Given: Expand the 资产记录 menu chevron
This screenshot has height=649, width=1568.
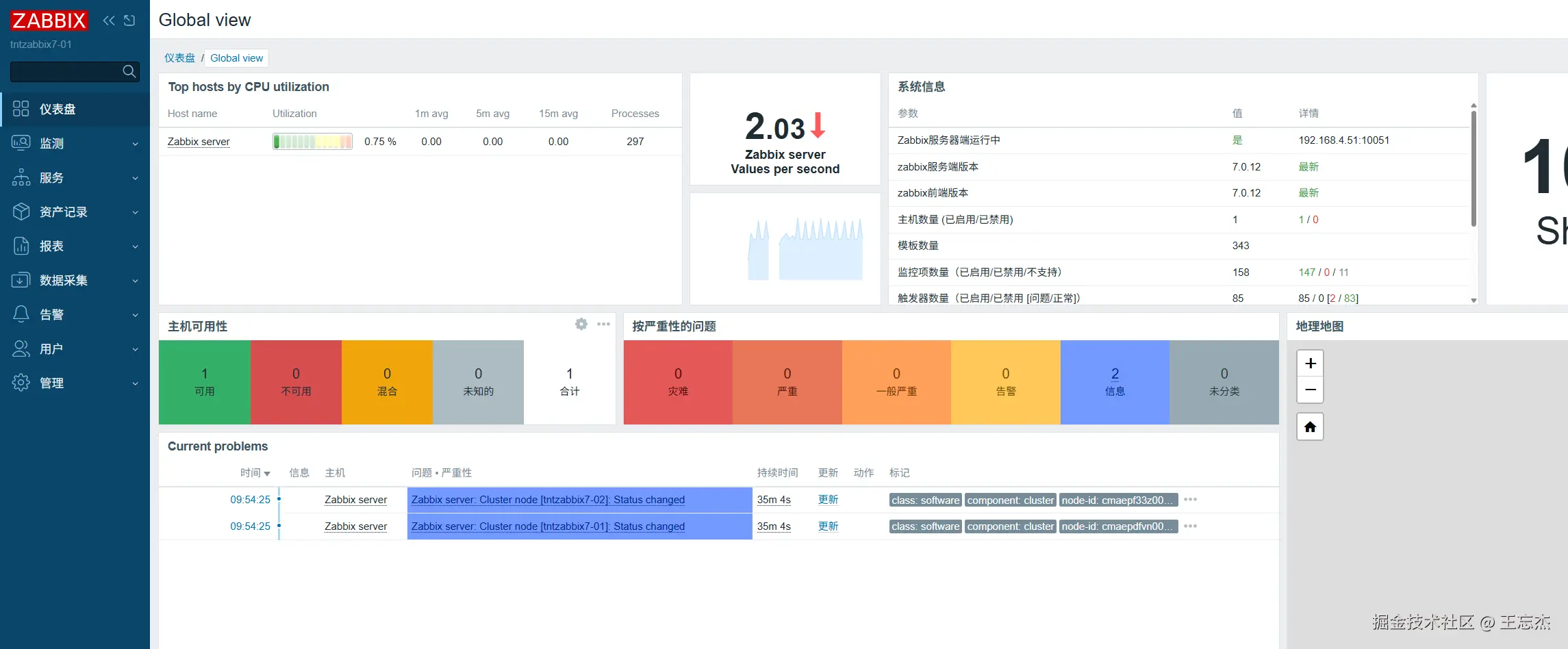Looking at the screenshot, I should 135,212.
